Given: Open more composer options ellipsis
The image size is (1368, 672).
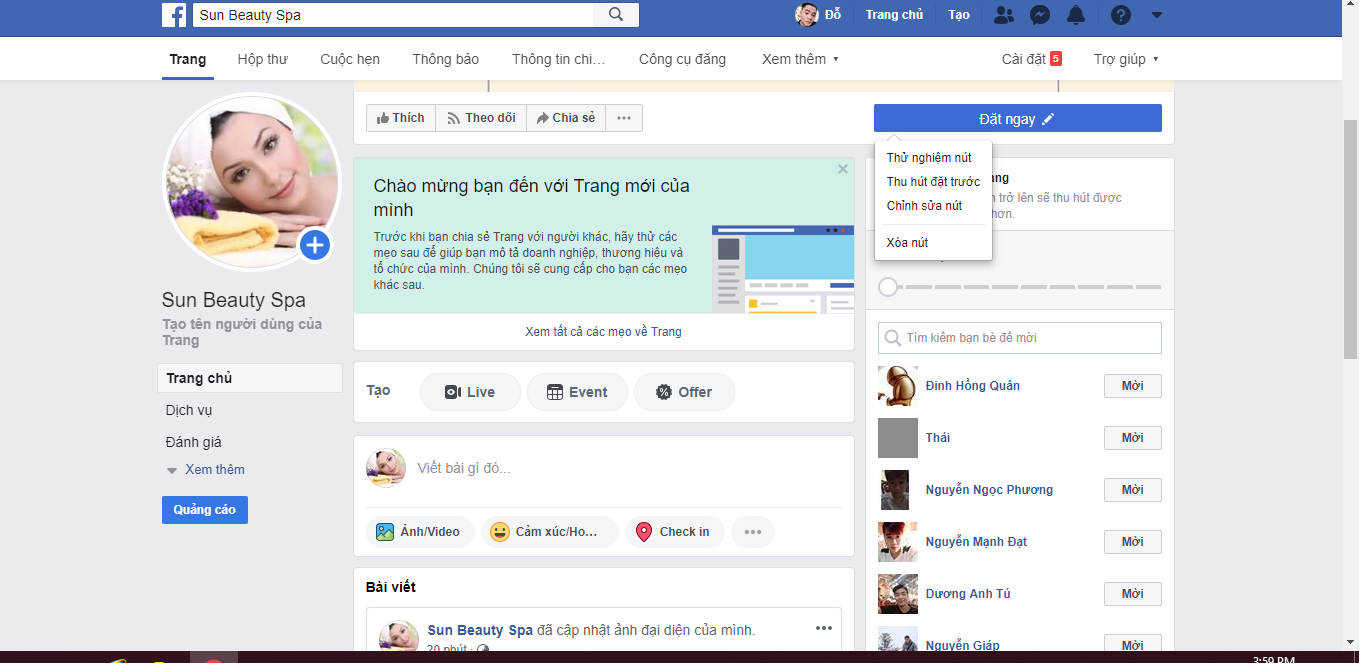Looking at the screenshot, I should tap(753, 532).
